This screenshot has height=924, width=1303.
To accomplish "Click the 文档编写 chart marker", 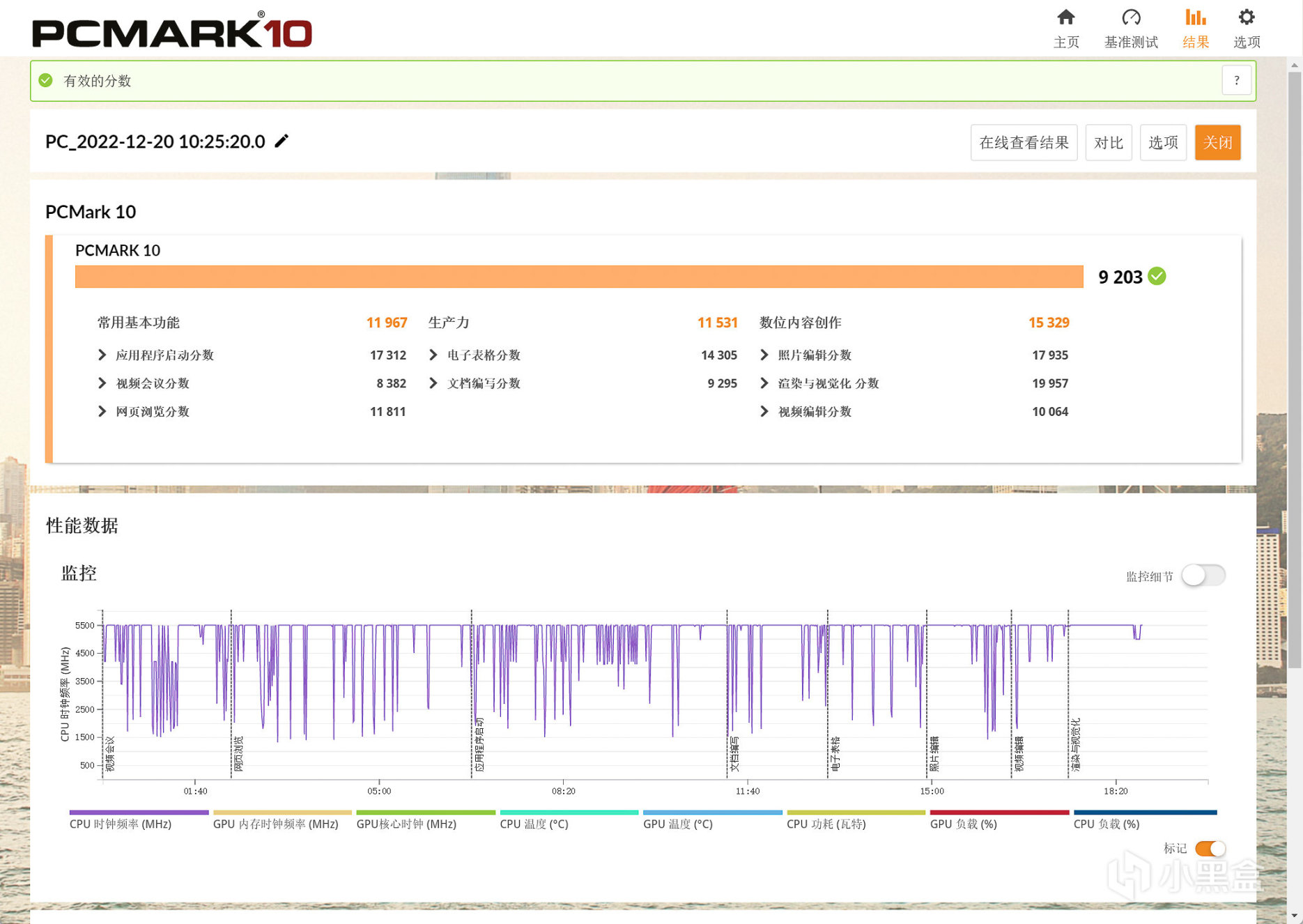I will point(734,753).
